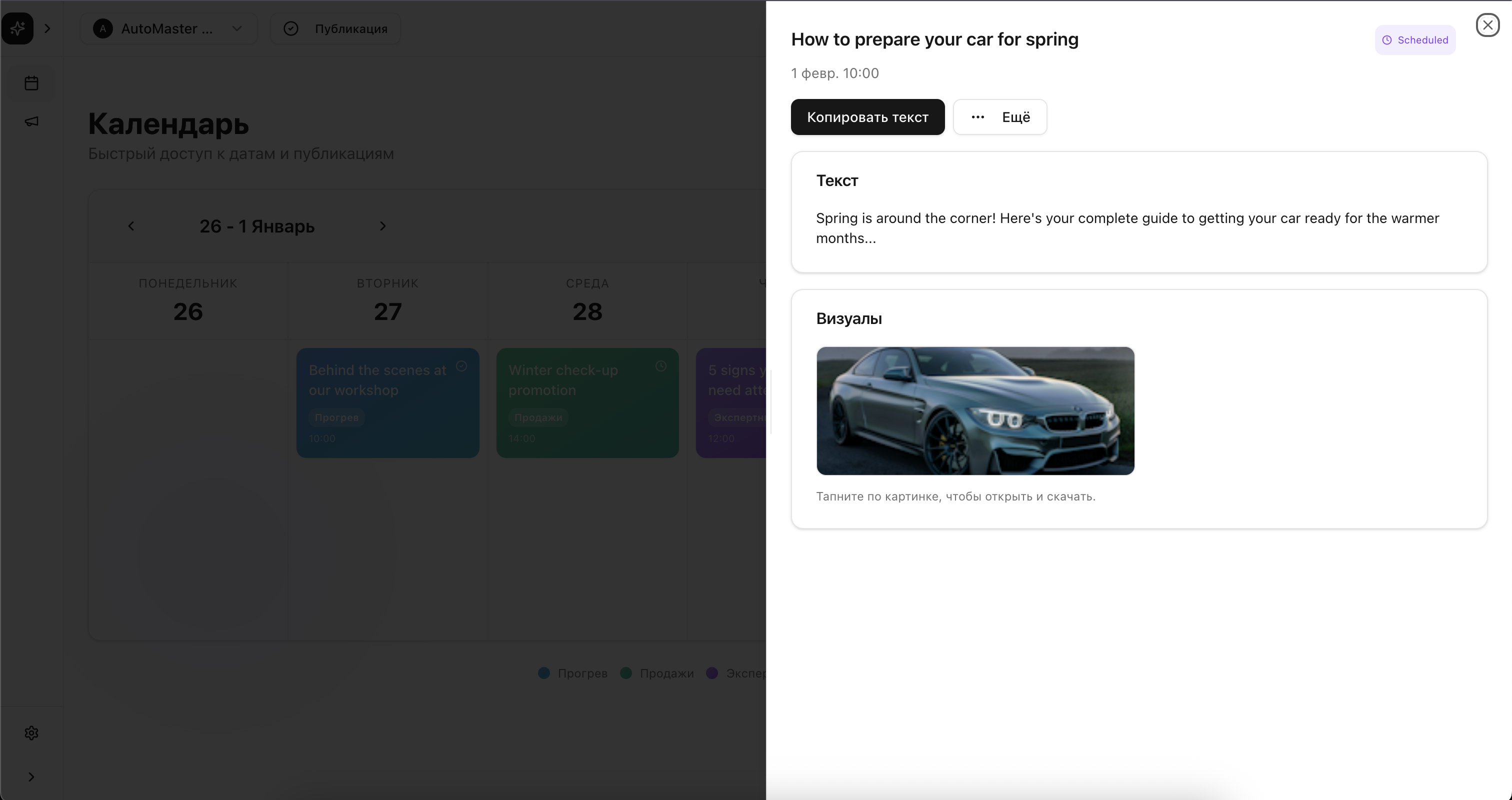Open the AutoMaster workspace dropdown
The image size is (1512, 800).
[168, 29]
